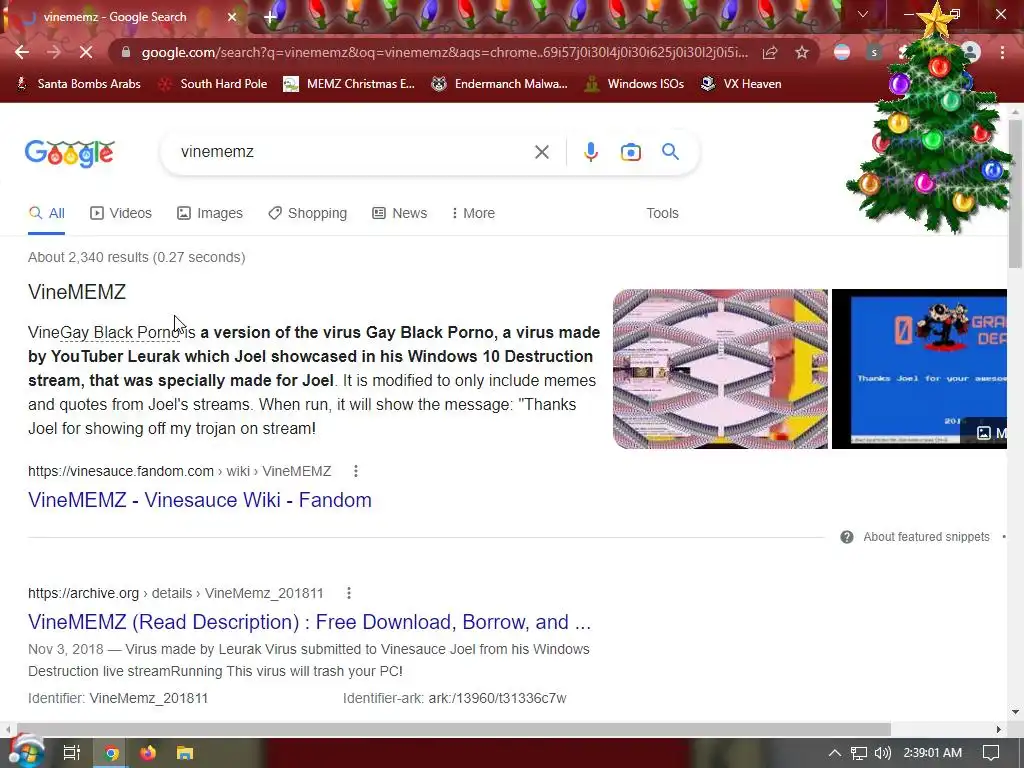Switch to Videos results tab
The width and height of the screenshot is (1024, 768).
[121, 214]
